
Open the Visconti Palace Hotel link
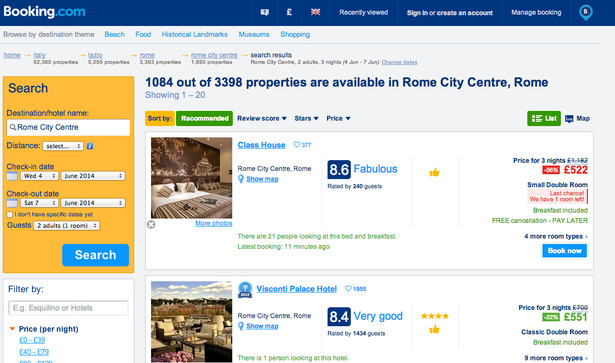(x=297, y=289)
